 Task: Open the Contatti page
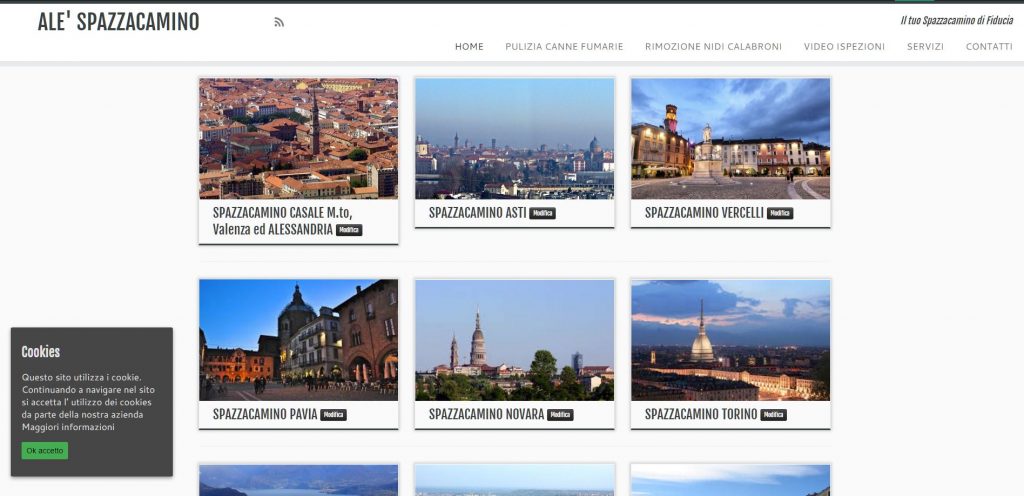click(988, 46)
